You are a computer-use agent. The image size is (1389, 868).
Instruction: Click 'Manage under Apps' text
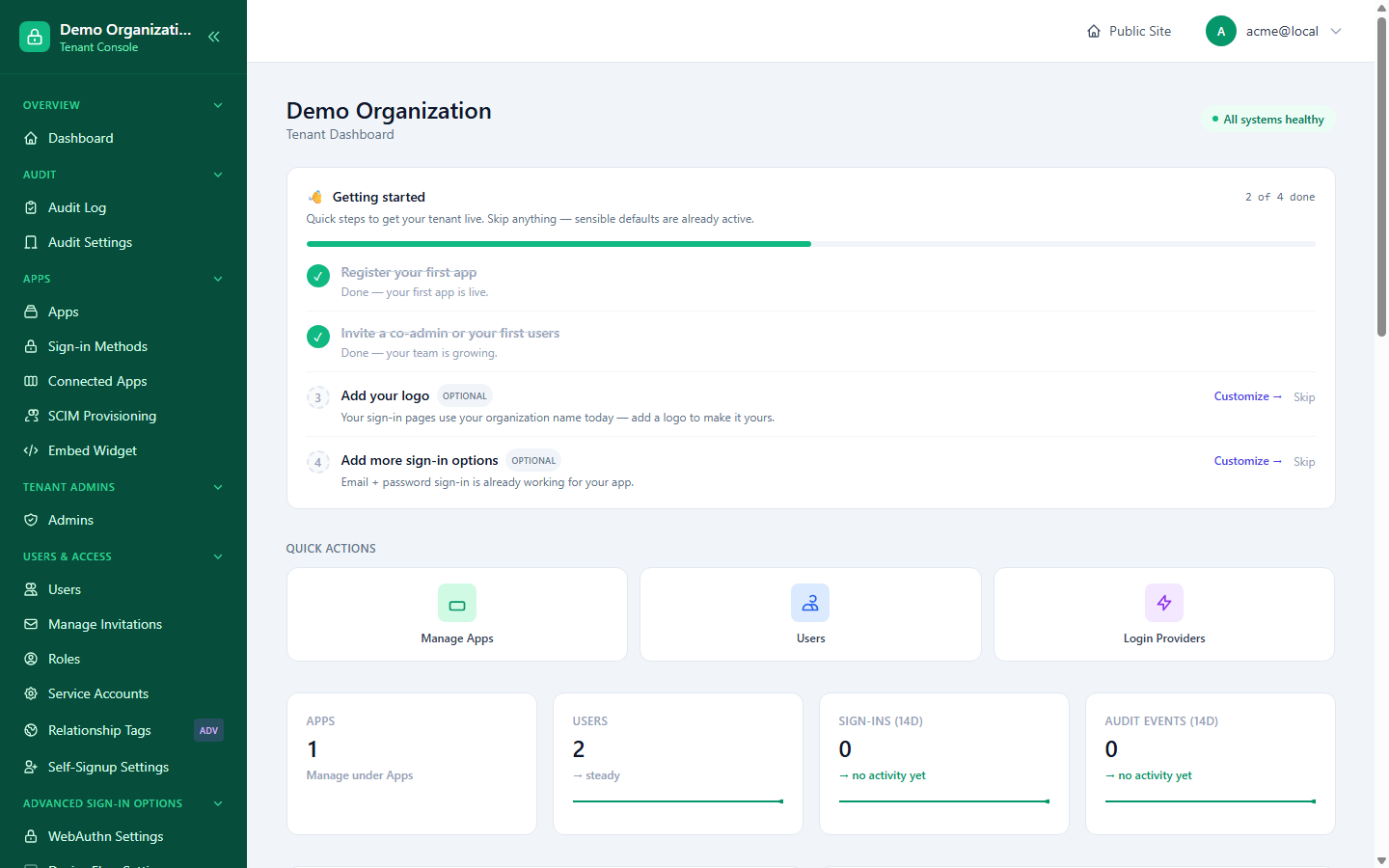click(x=360, y=775)
